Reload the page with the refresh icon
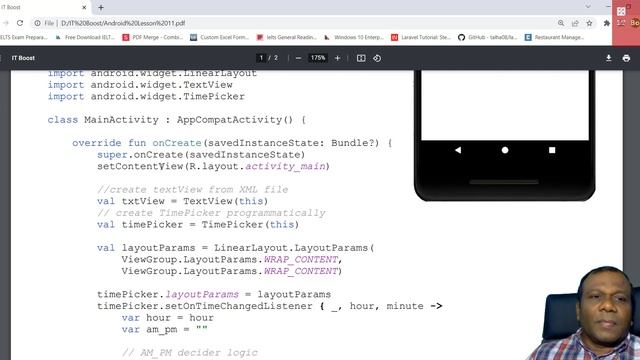Image resolution: width=640 pixels, height=360 pixels. pos(20,23)
